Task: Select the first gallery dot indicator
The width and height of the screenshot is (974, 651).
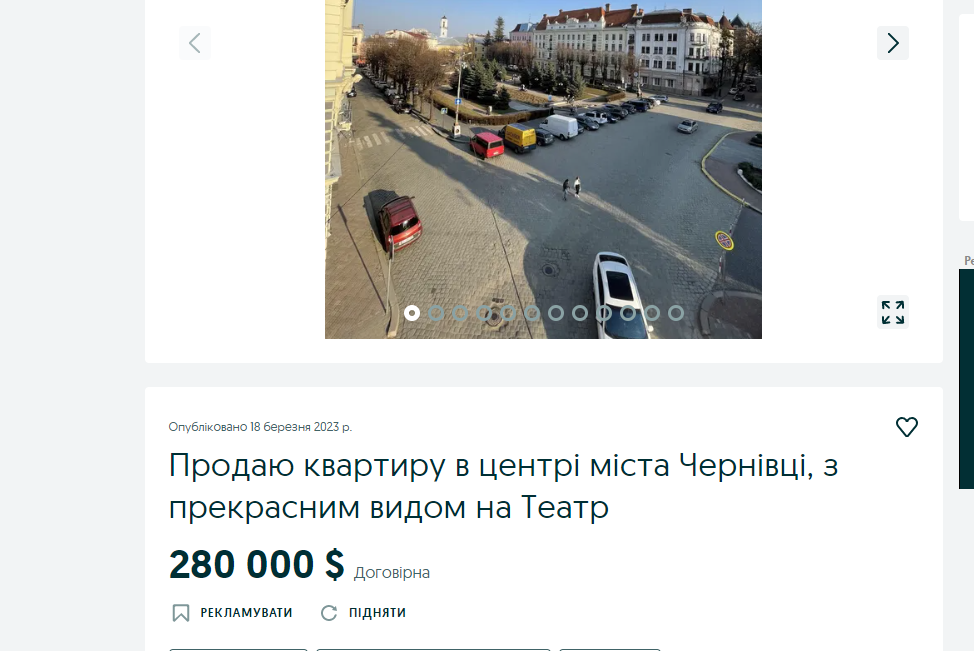Action: [412, 313]
